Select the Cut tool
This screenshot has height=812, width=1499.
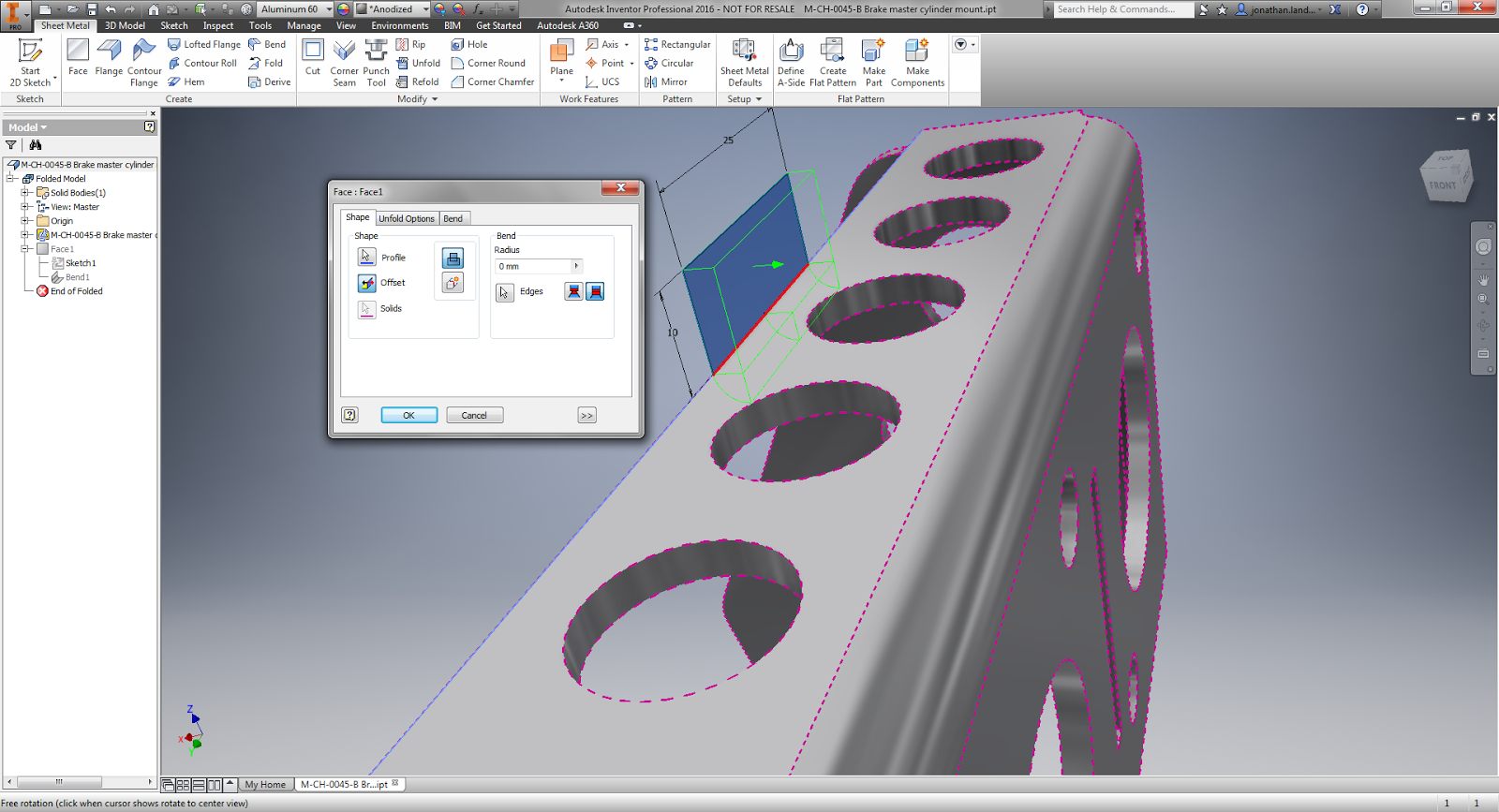click(x=313, y=57)
